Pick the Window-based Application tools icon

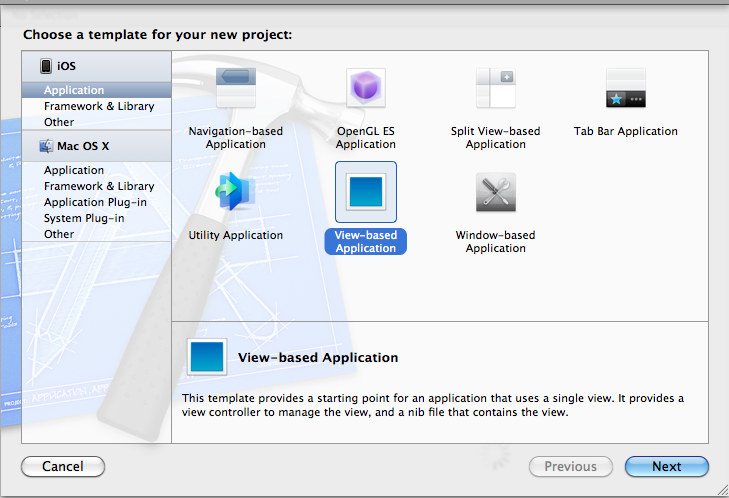click(496, 192)
